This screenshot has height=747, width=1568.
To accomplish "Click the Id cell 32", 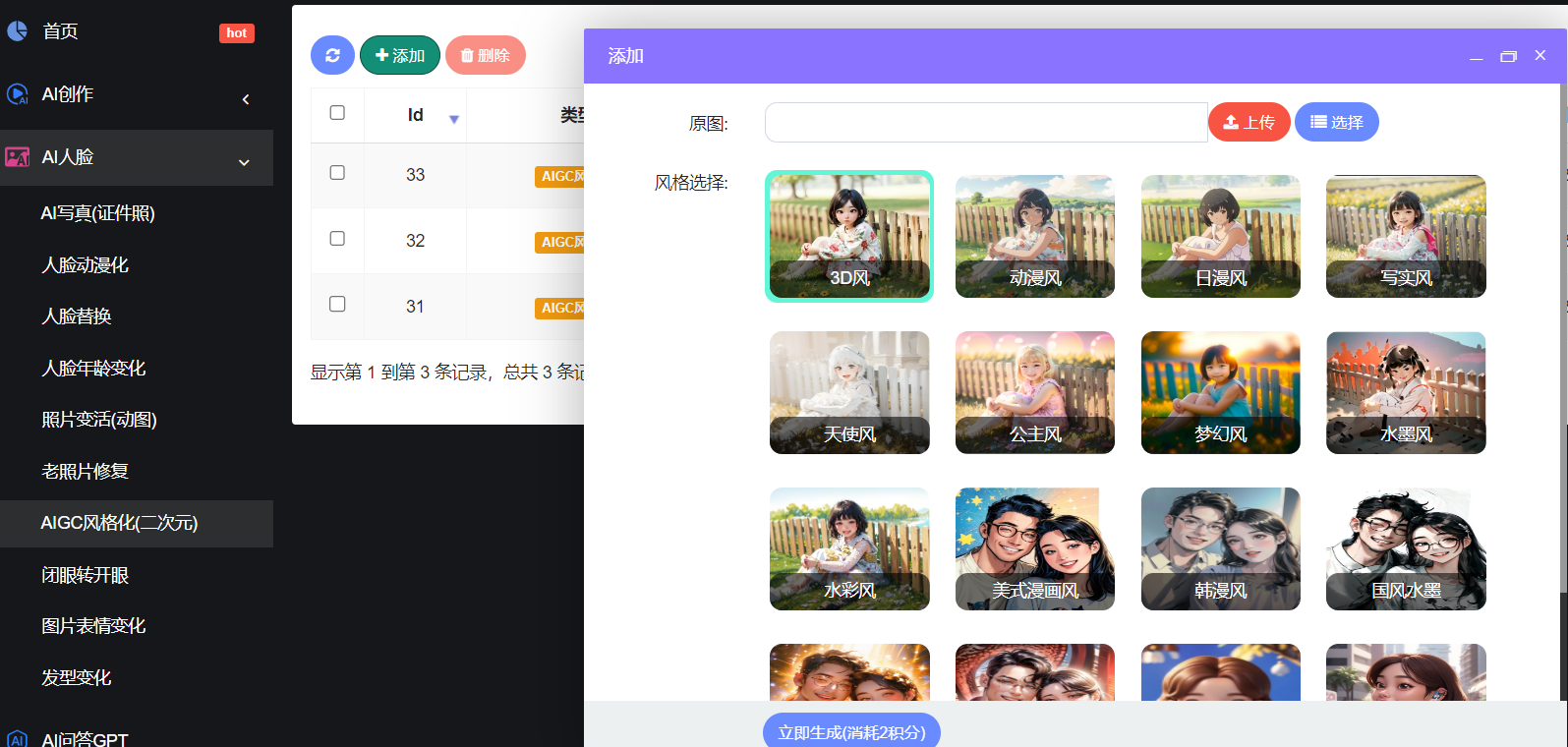I will pos(416,241).
